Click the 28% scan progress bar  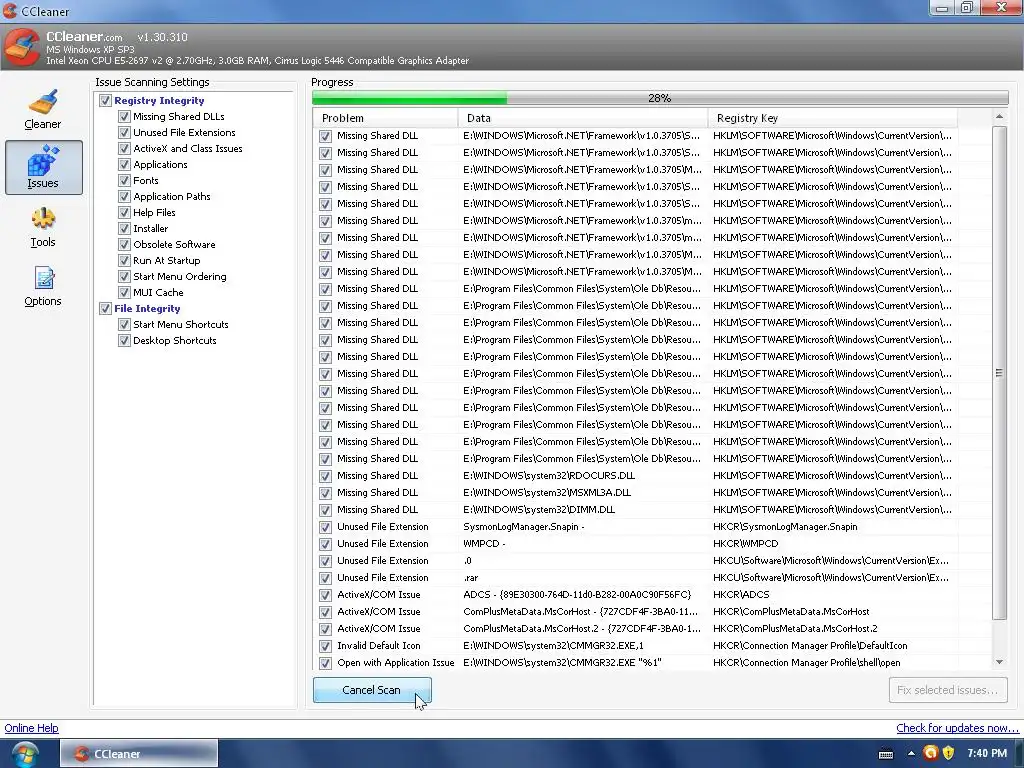[x=660, y=98]
